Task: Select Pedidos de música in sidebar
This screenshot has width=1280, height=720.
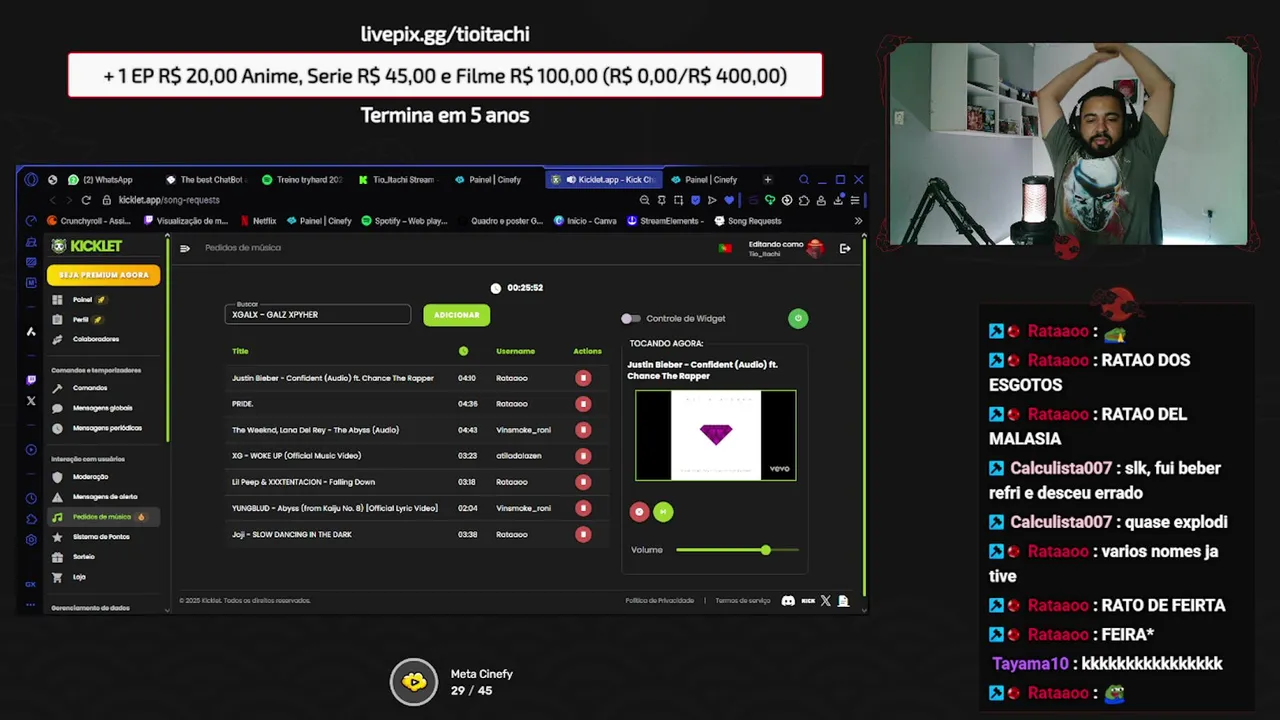Action: [x=102, y=517]
